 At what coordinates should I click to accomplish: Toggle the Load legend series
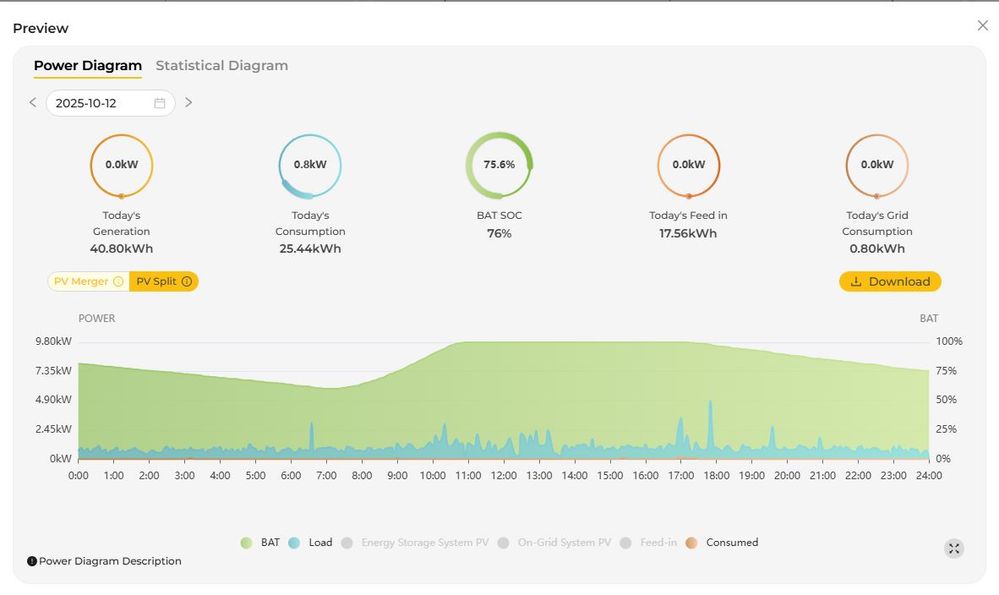[310, 543]
